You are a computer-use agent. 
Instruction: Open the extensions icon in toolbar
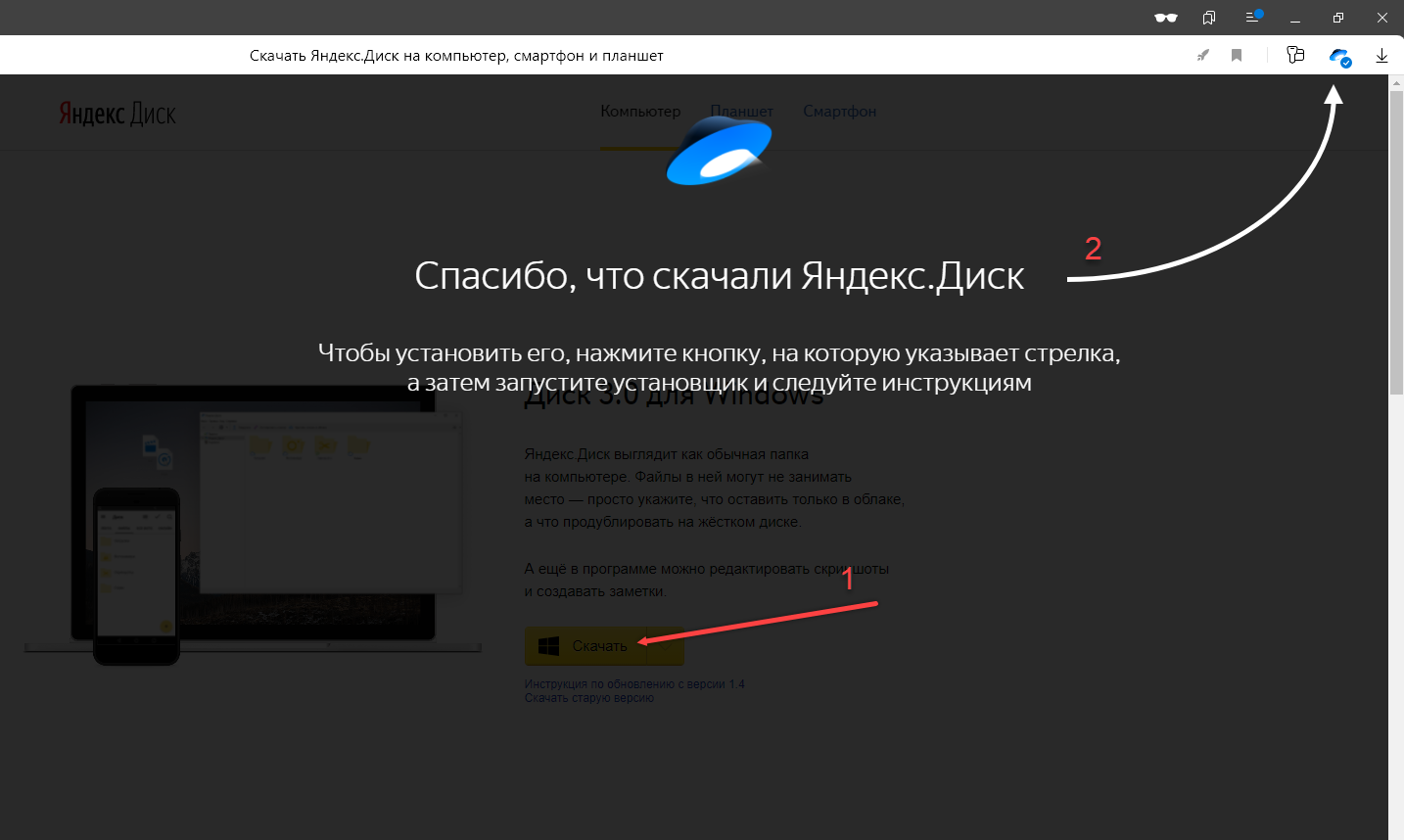point(1295,56)
